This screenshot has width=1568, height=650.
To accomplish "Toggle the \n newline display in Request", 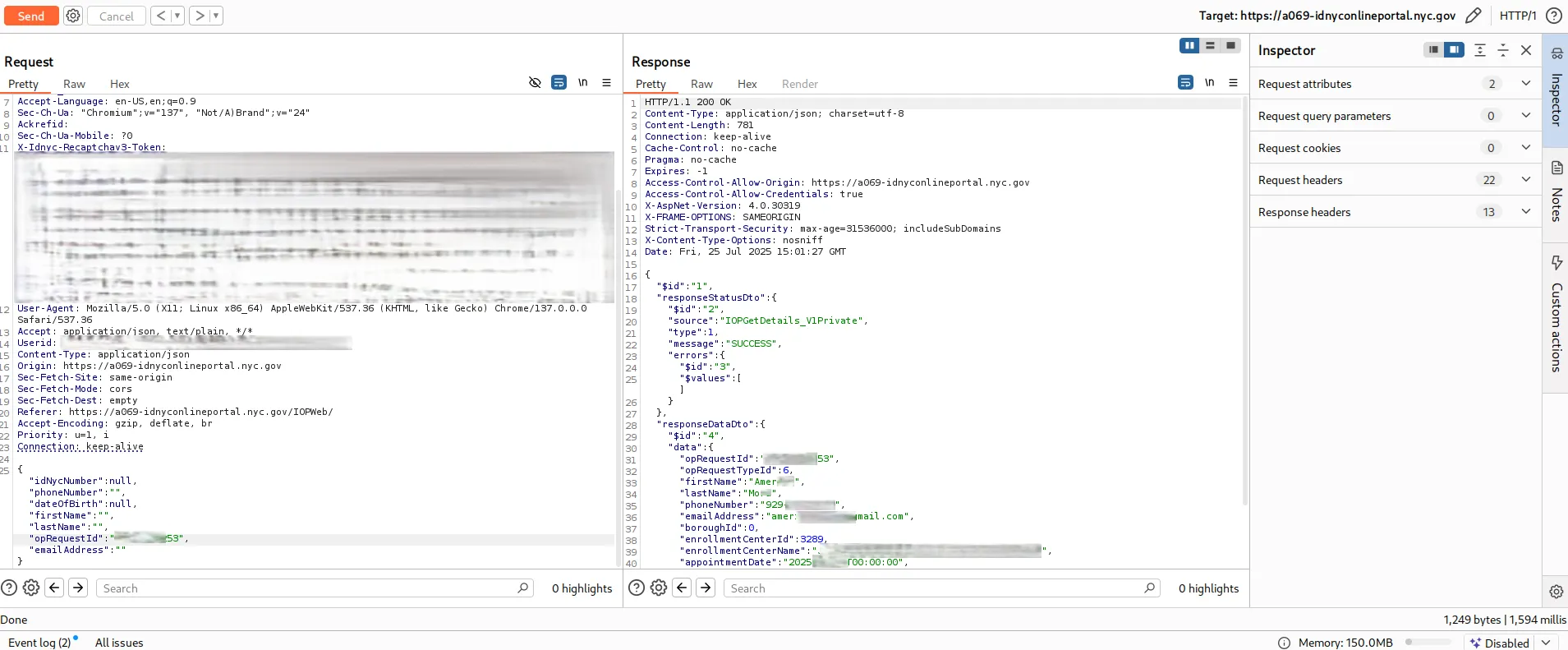I will [582, 82].
